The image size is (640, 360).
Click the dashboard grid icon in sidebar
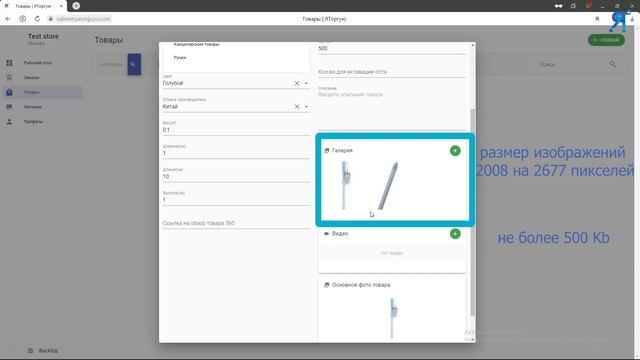9,63
